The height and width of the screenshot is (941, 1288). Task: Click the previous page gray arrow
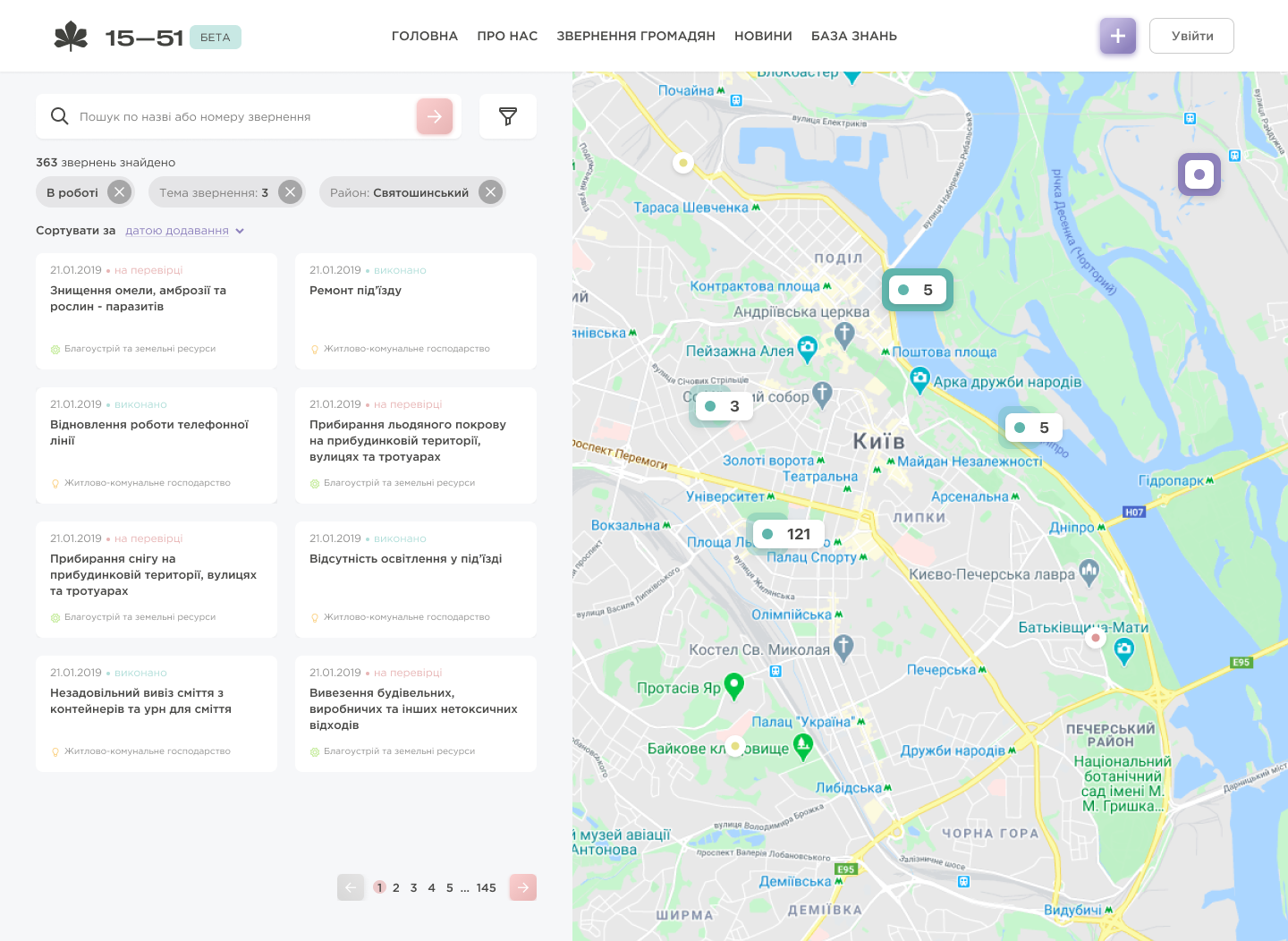click(x=351, y=887)
